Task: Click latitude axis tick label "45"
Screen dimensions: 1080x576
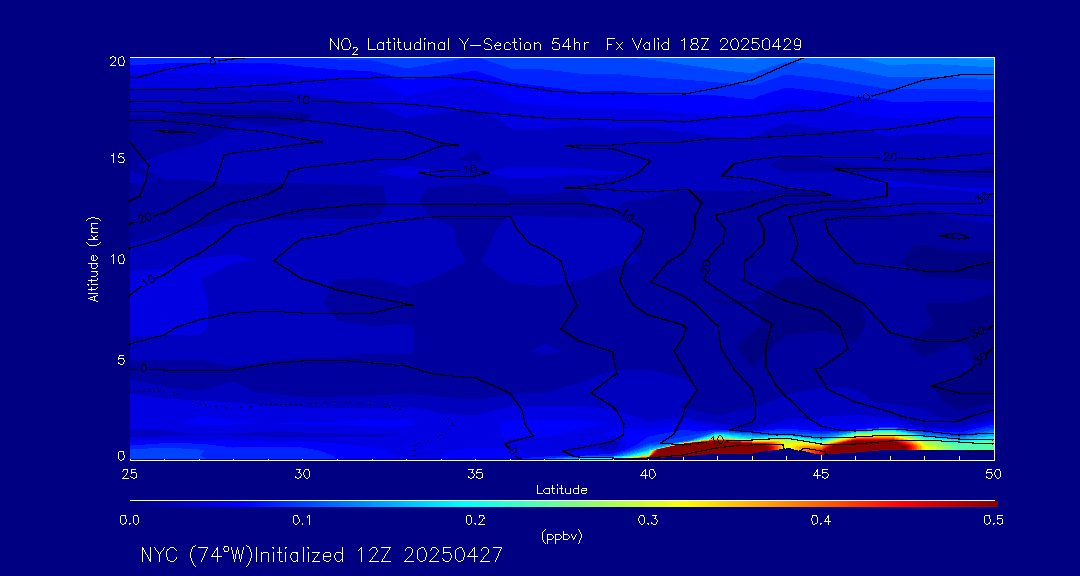Action: 821,474
